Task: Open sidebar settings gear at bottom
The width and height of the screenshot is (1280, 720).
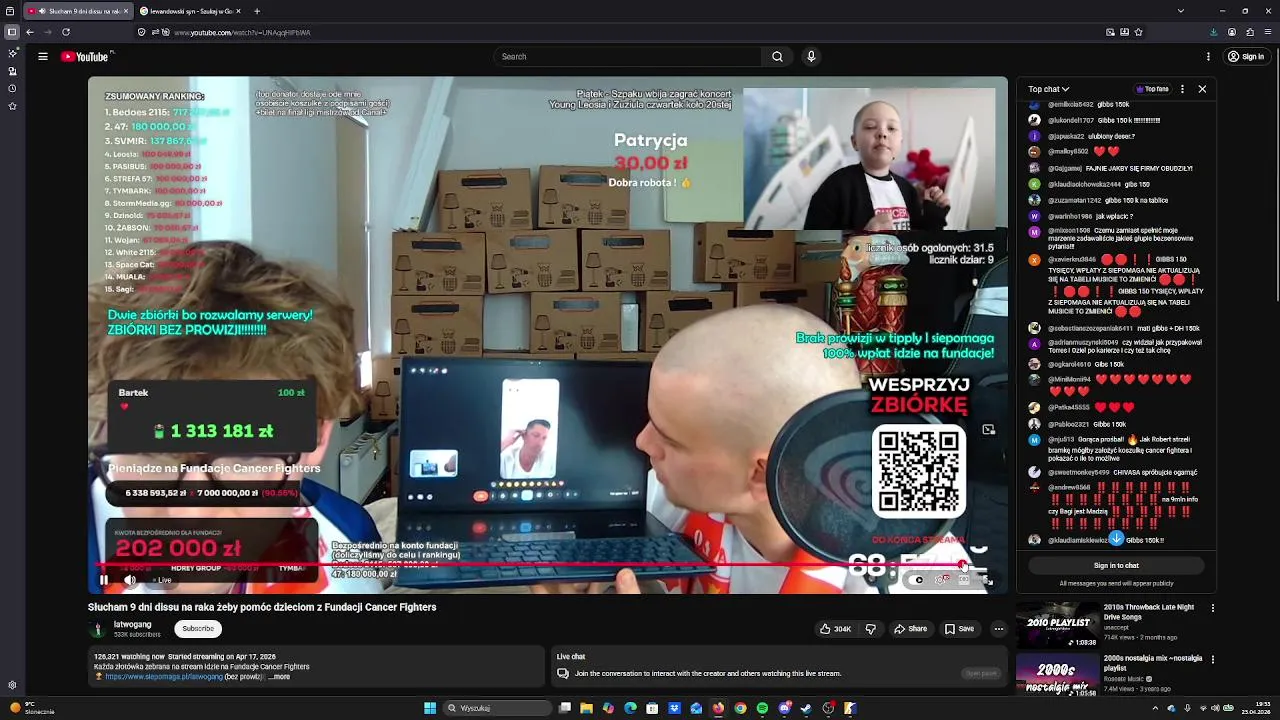Action: (x=12, y=686)
